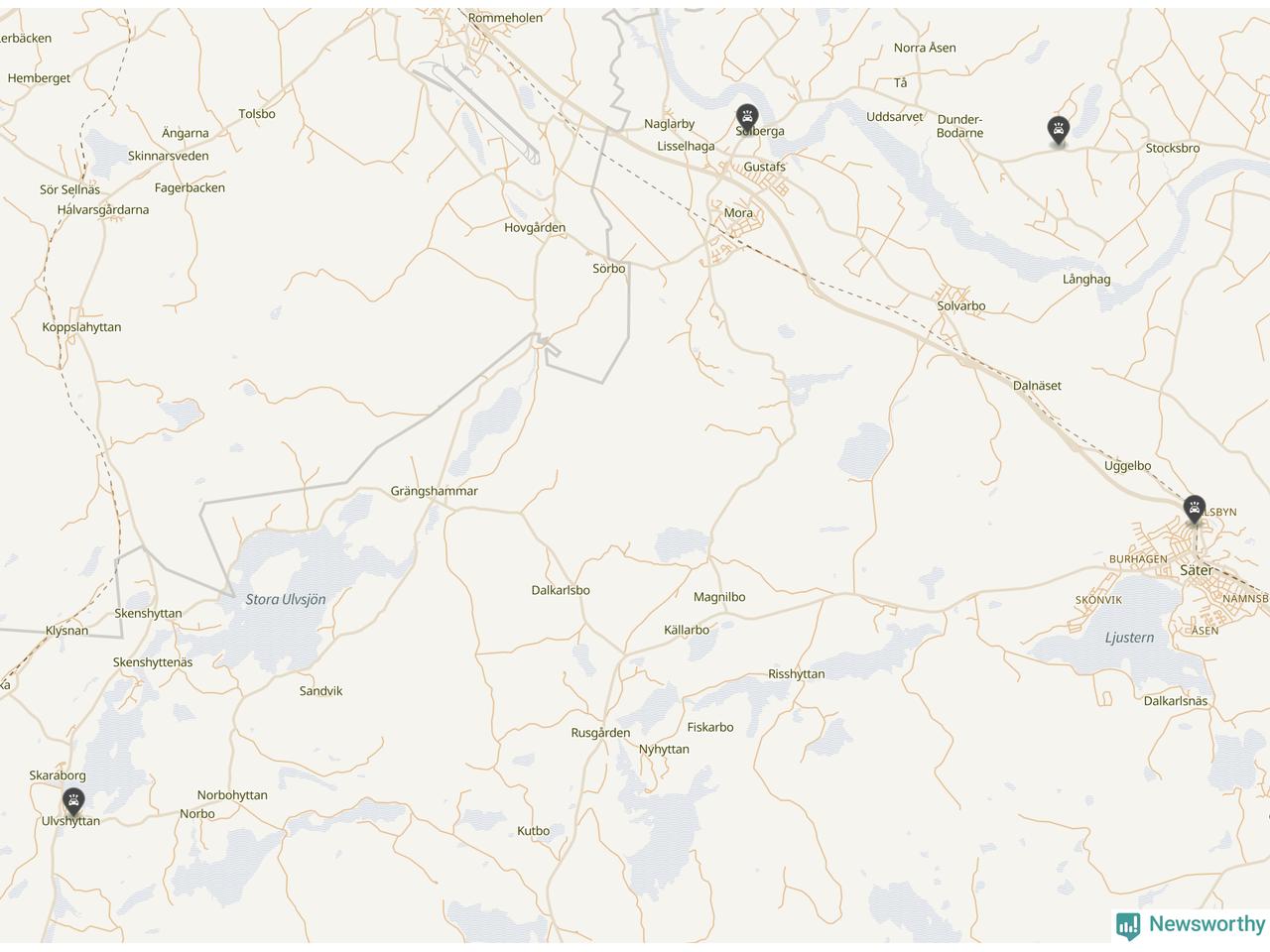
Task: Click the Norbohyttan label
Action: point(232,795)
